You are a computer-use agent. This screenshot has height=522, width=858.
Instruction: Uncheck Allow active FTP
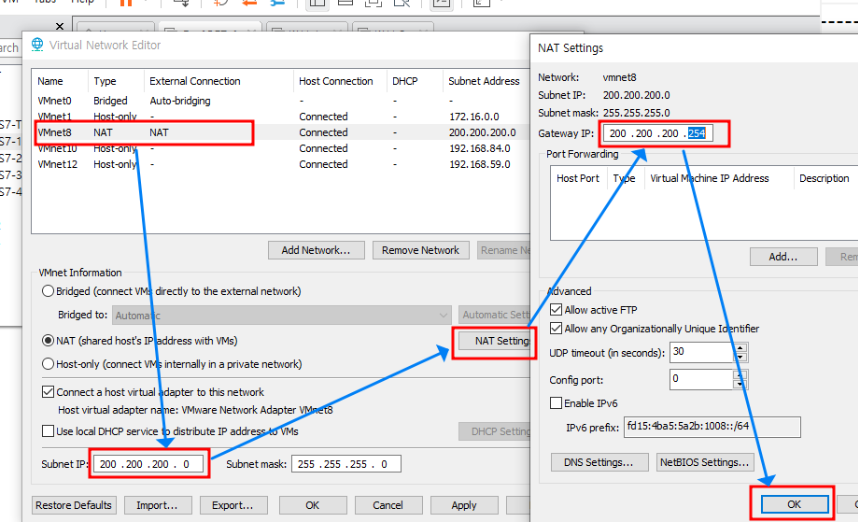coord(556,310)
